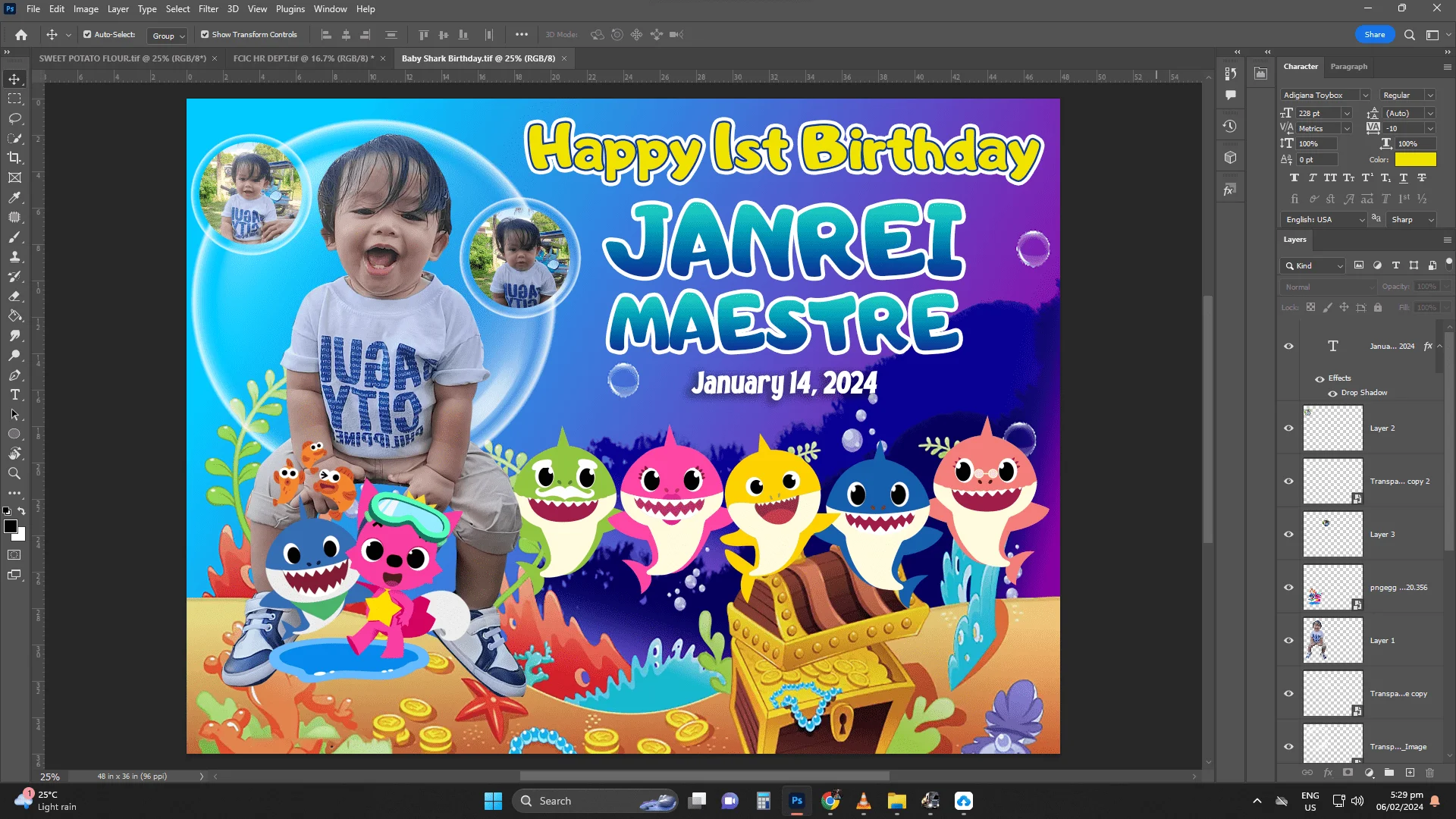
Task: Select the Layer 1 thumbnail
Action: 1333,641
